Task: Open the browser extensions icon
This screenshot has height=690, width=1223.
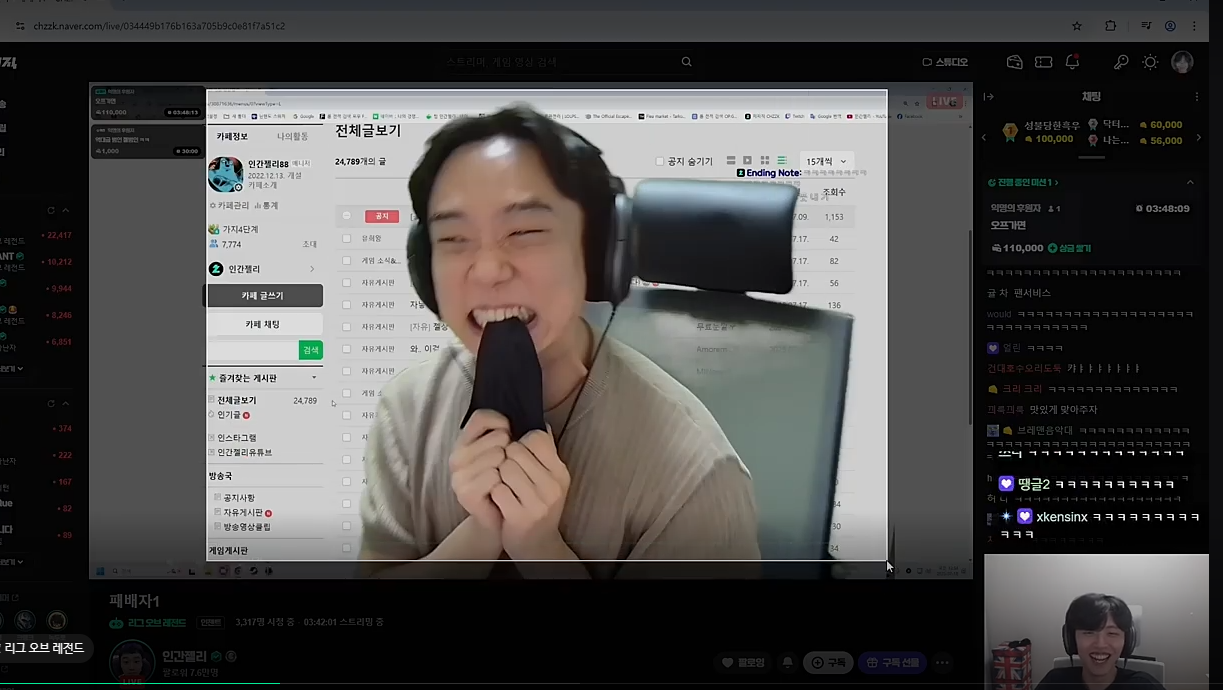Action: [x=1111, y=26]
